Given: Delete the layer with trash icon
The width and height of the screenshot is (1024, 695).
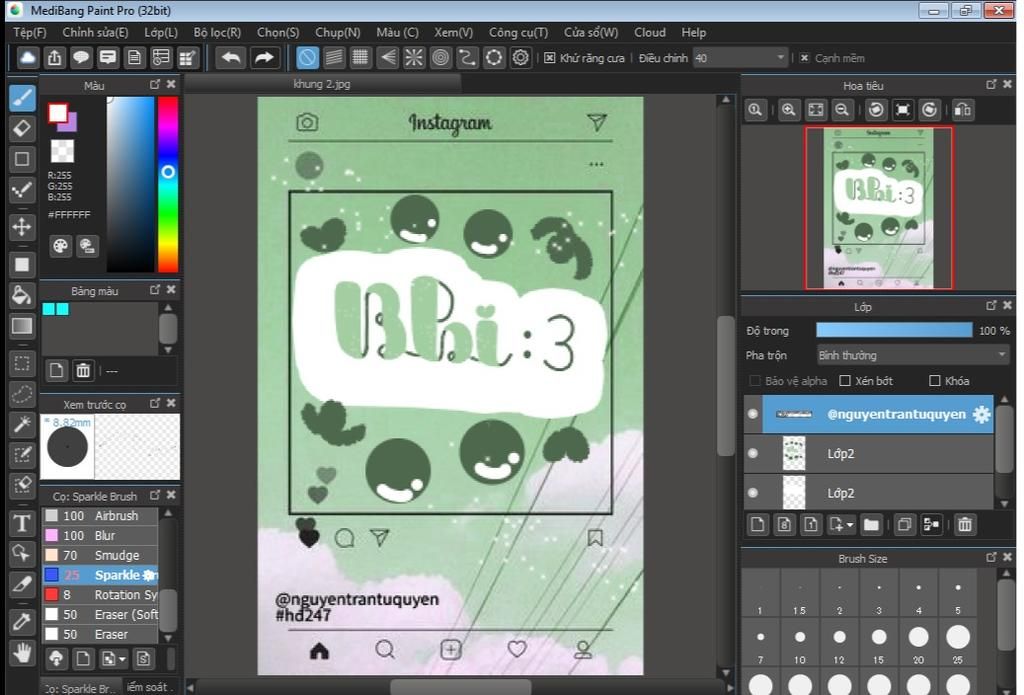Looking at the screenshot, I should point(965,524).
